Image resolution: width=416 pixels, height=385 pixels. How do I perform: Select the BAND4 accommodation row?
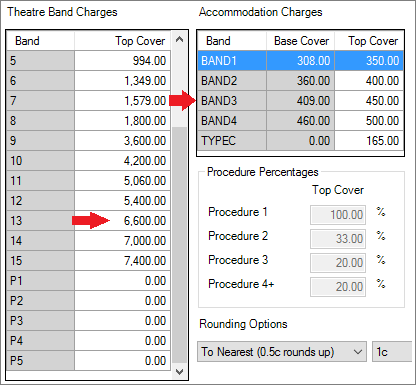pos(300,121)
